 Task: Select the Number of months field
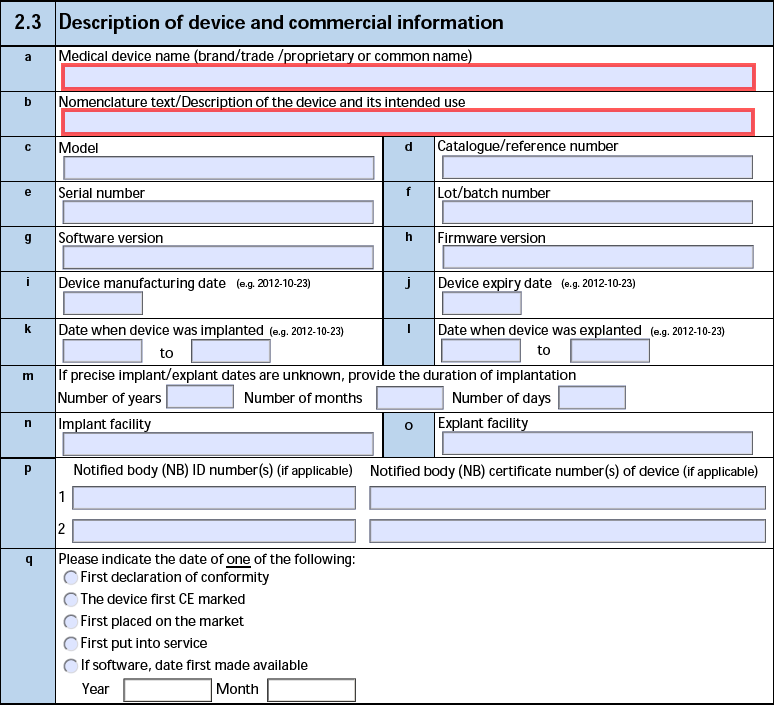[x=410, y=398]
